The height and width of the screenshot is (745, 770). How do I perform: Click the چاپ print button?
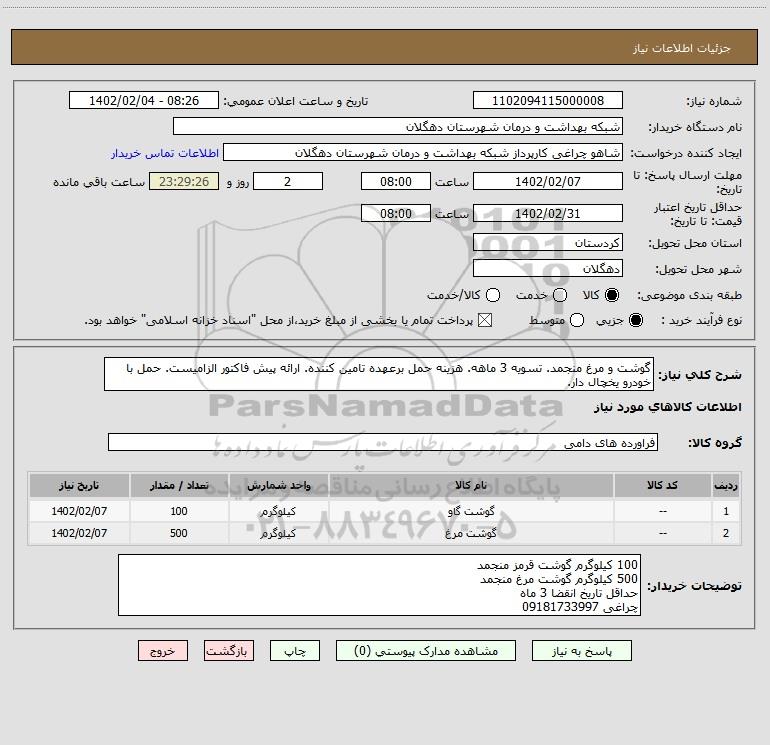coord(295,651)
